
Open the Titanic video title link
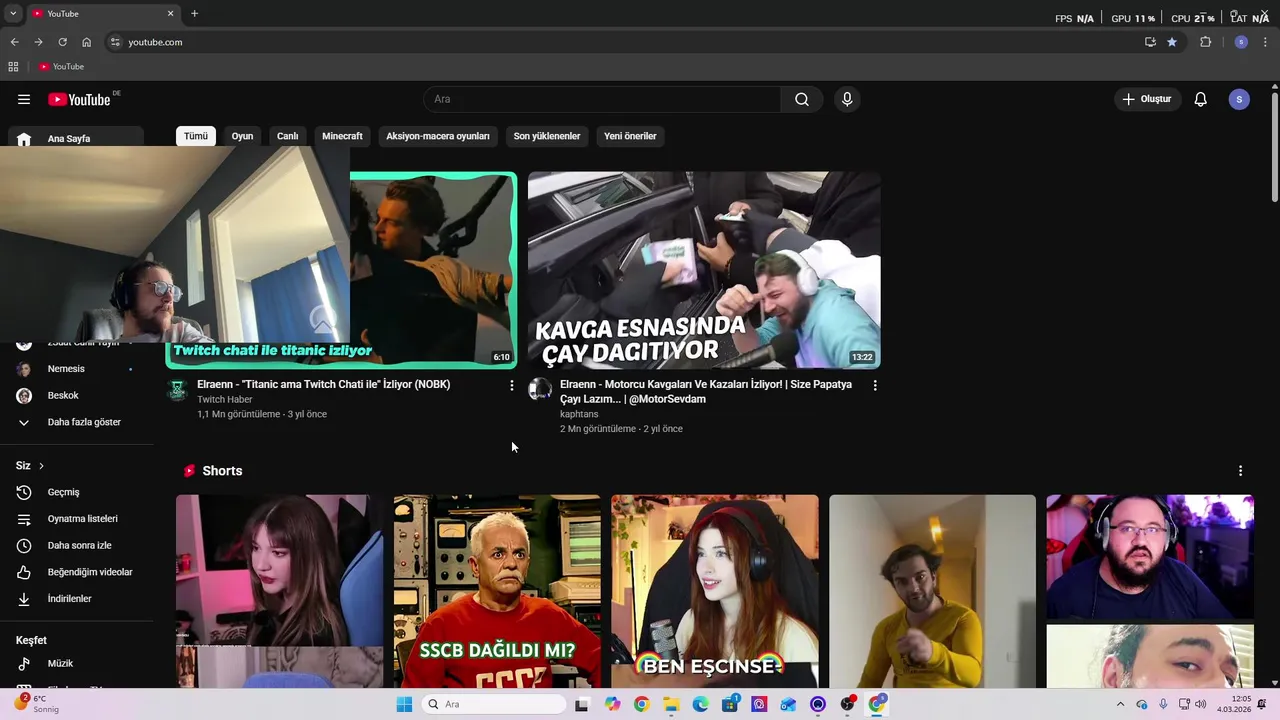click(x=323, y=384)
